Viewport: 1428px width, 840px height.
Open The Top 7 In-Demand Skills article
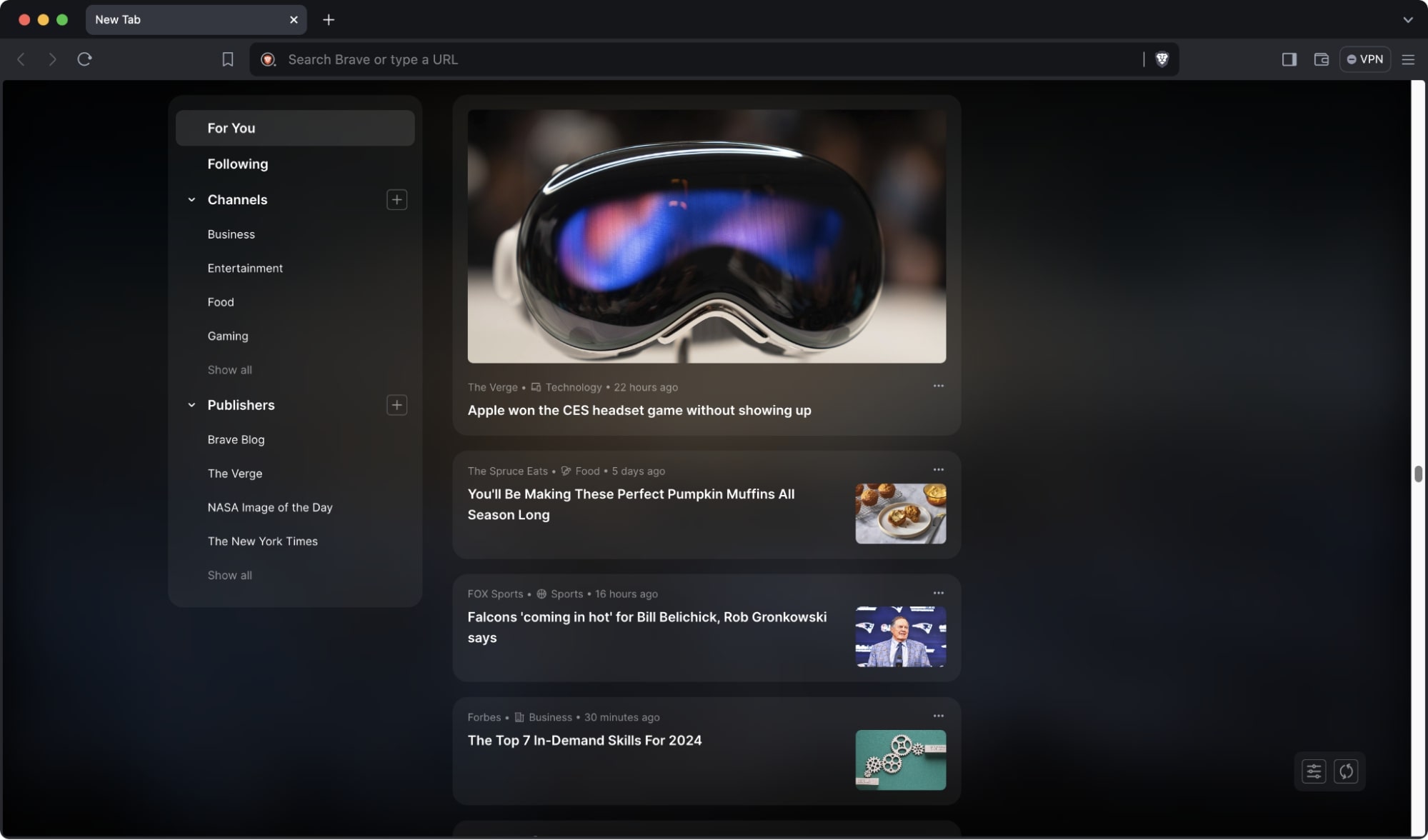584,740
